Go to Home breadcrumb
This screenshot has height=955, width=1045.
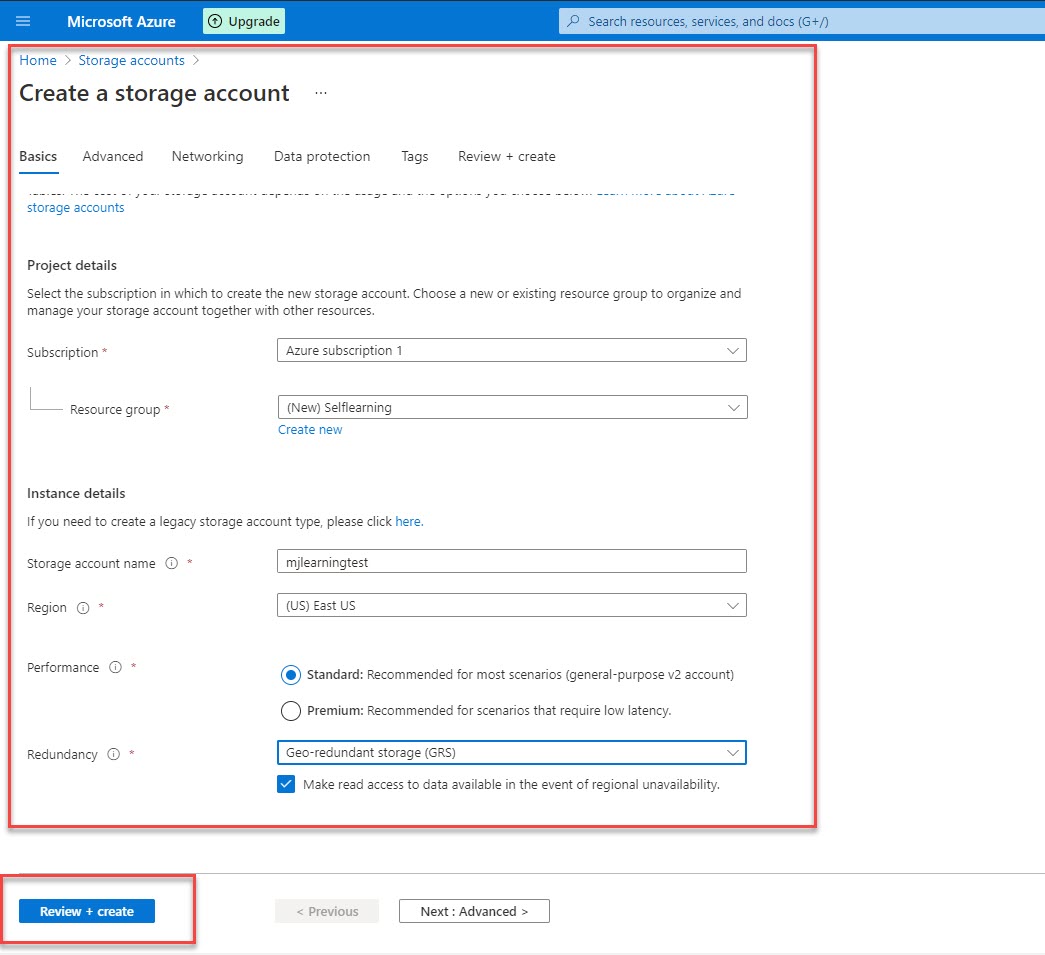38,61
